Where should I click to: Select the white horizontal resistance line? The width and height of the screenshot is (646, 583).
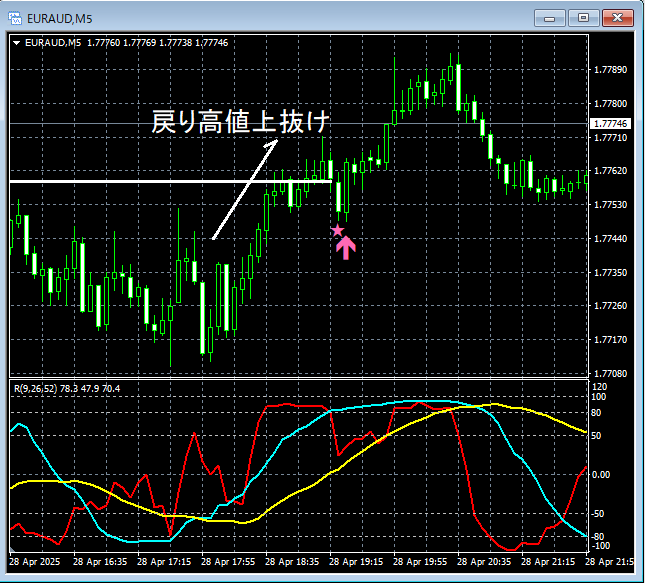click(x=171, y=181)
